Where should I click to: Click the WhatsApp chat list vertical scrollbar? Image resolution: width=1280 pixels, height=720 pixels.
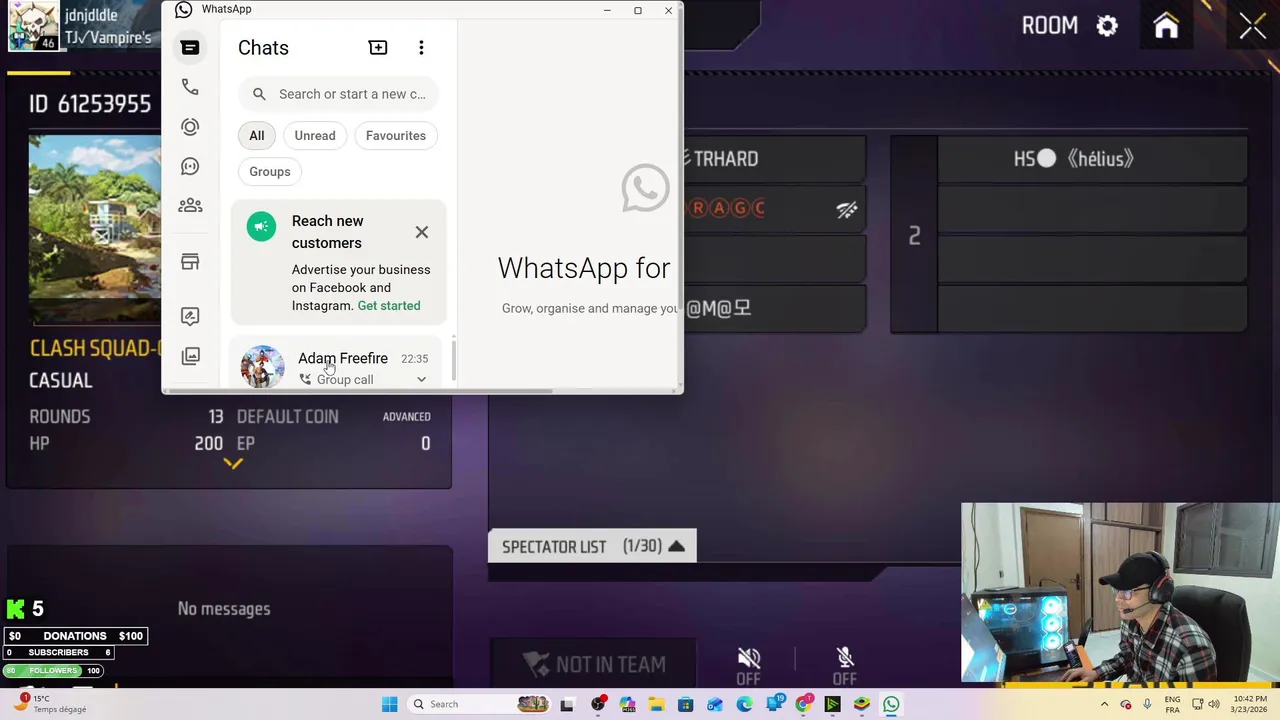point(454,360)
